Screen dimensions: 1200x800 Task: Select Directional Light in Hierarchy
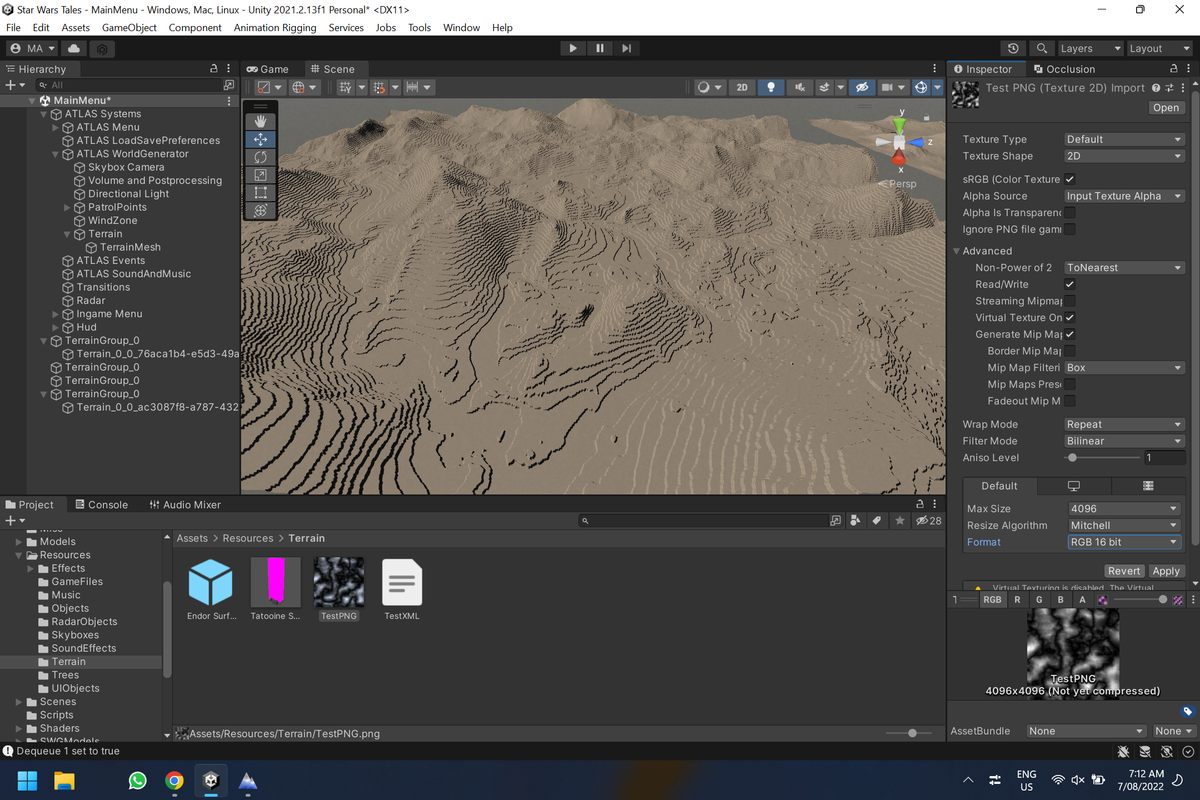click(128, 194)
